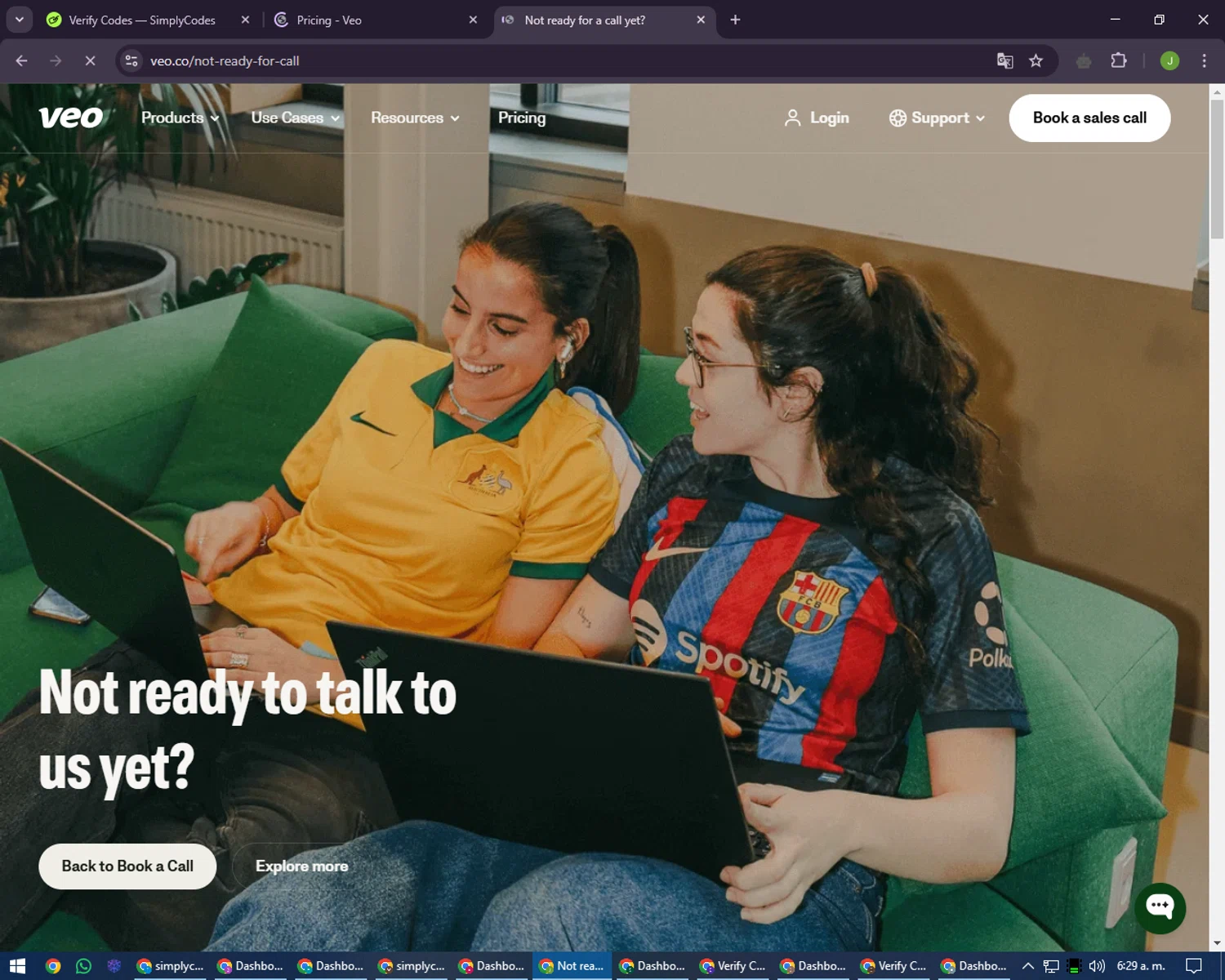This screenshot has width=1225, height=980.
Task: Open the volume control in system tray
Action: coord(1097,966)
